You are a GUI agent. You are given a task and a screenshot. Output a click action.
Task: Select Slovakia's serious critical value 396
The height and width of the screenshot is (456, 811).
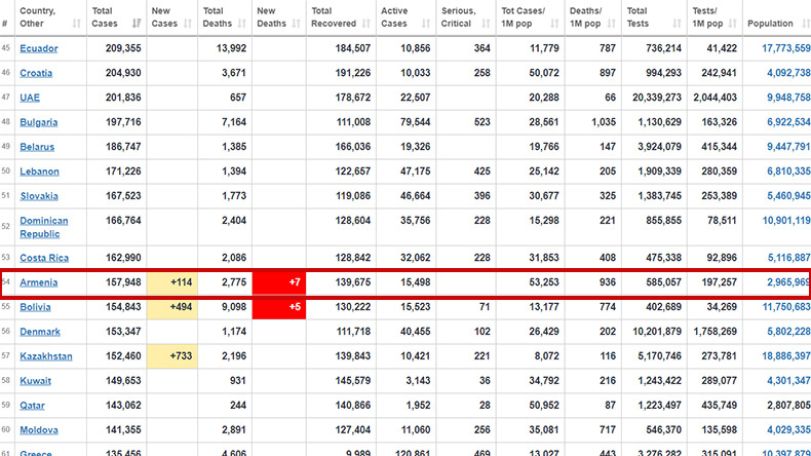[482, 196]
